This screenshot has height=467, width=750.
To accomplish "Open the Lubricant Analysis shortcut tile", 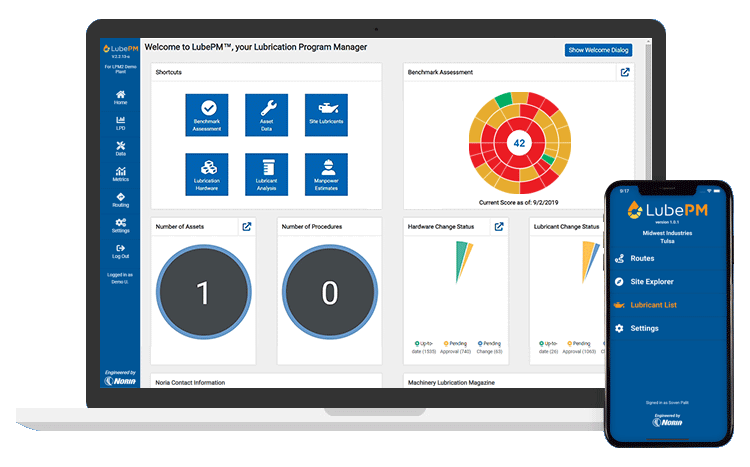I will tap(266, 174).
